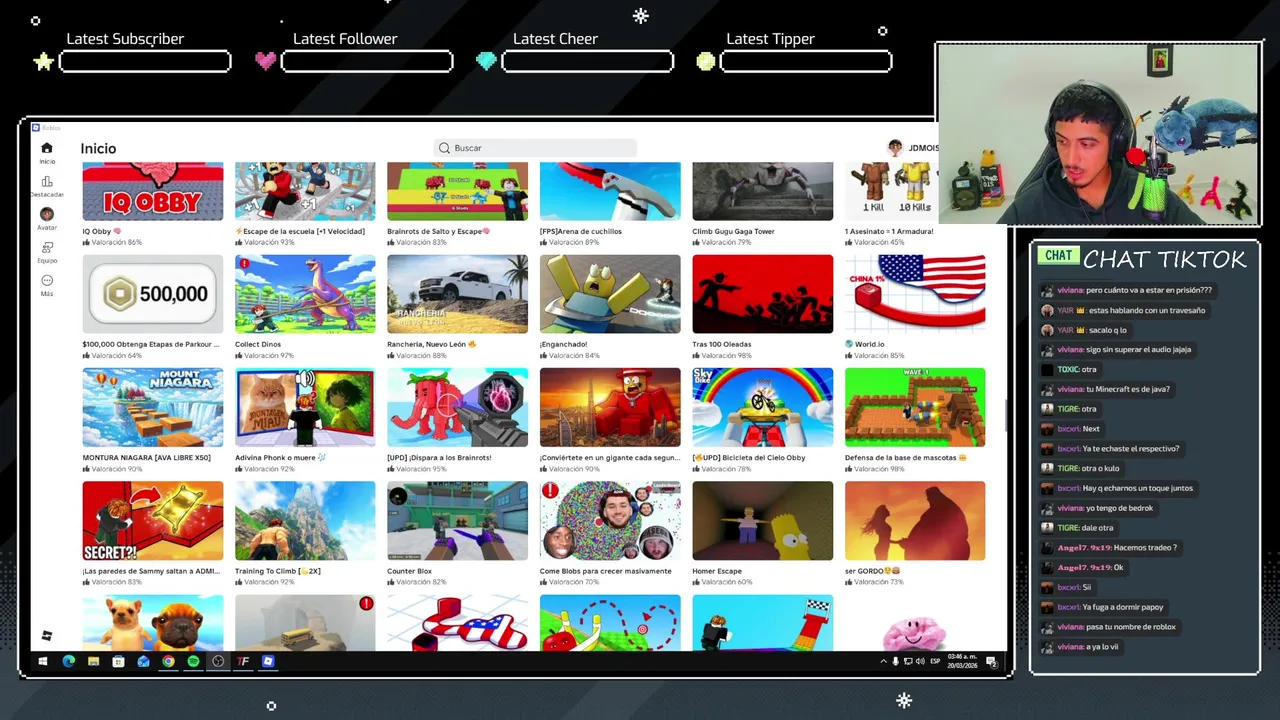Open File Explorer from the taskbar
Viewport: 1280px width, 720px height.
93,661
